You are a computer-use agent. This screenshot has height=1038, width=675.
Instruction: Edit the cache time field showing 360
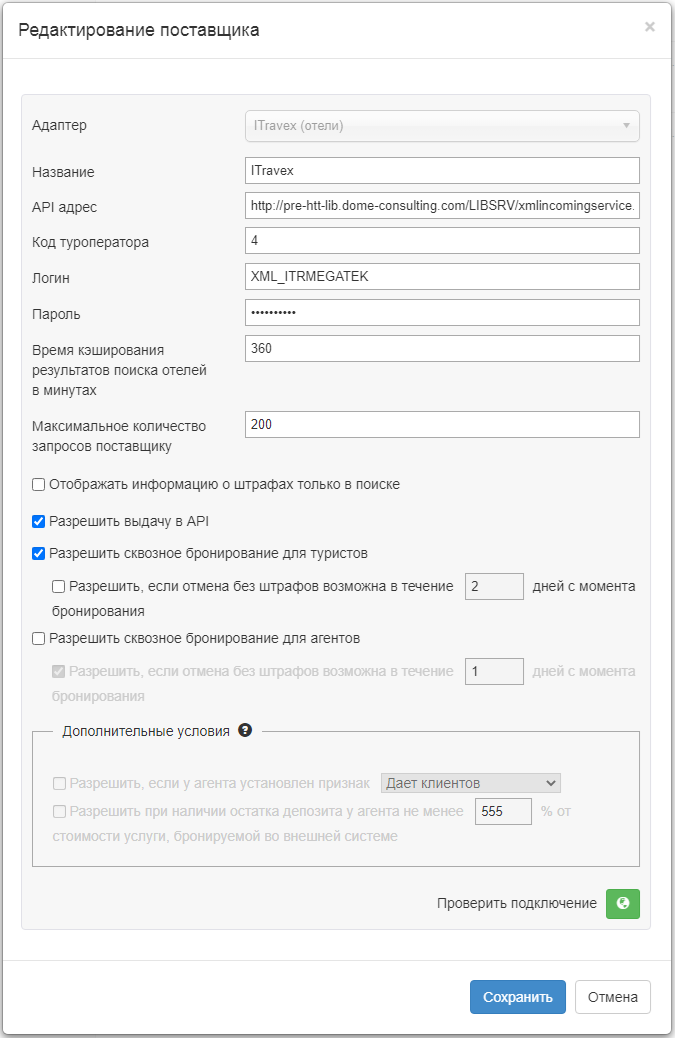click(x=442, y=348)
